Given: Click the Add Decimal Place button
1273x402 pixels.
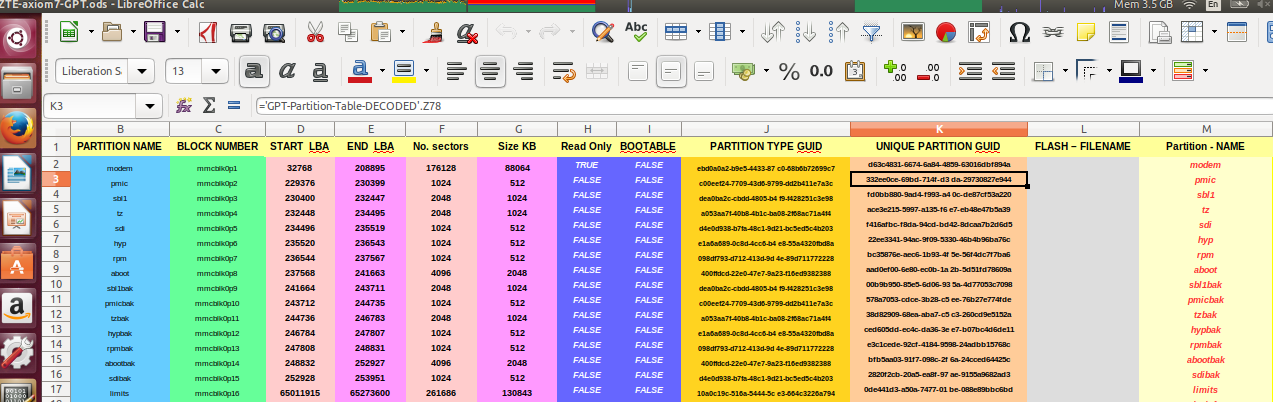Looking at the screenshot, I should 896,71.
